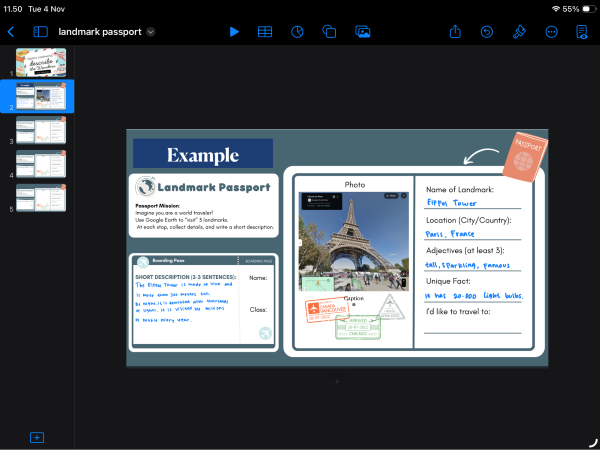
Task: Play the slideshow presentation
Action: click(234, 32)
